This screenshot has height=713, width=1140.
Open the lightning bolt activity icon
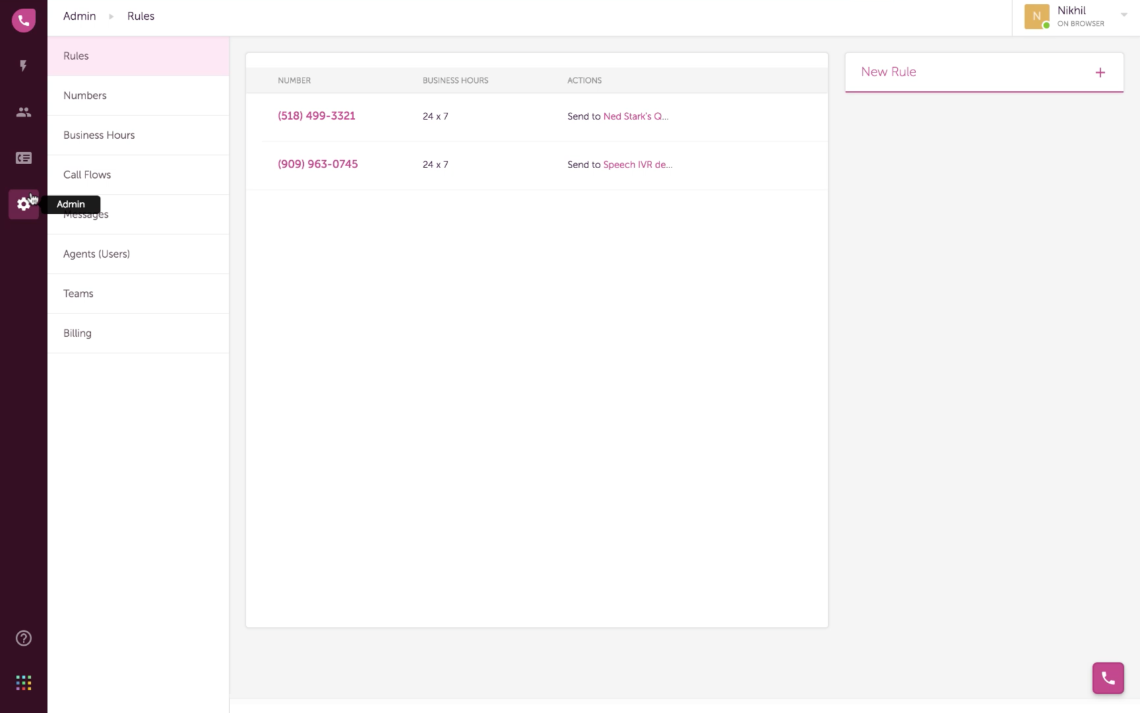23,66
